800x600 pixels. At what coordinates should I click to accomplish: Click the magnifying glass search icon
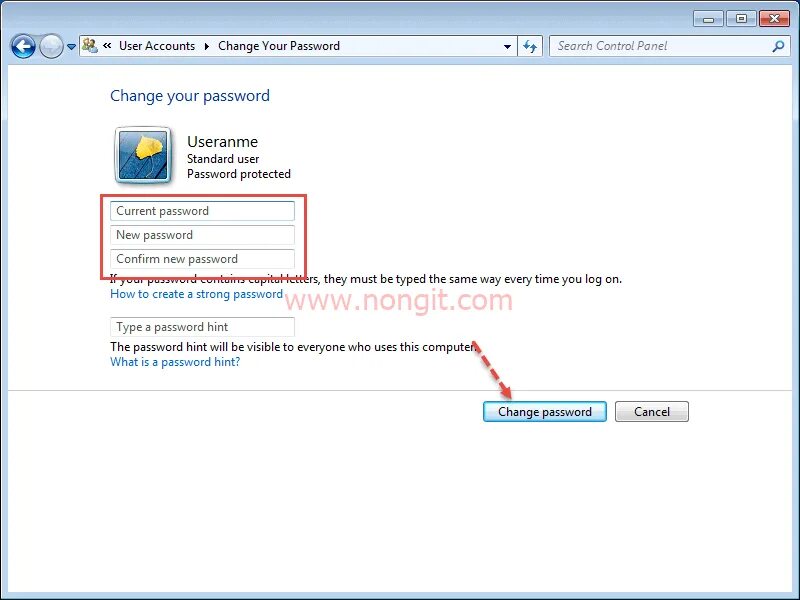tap(778, 46)
